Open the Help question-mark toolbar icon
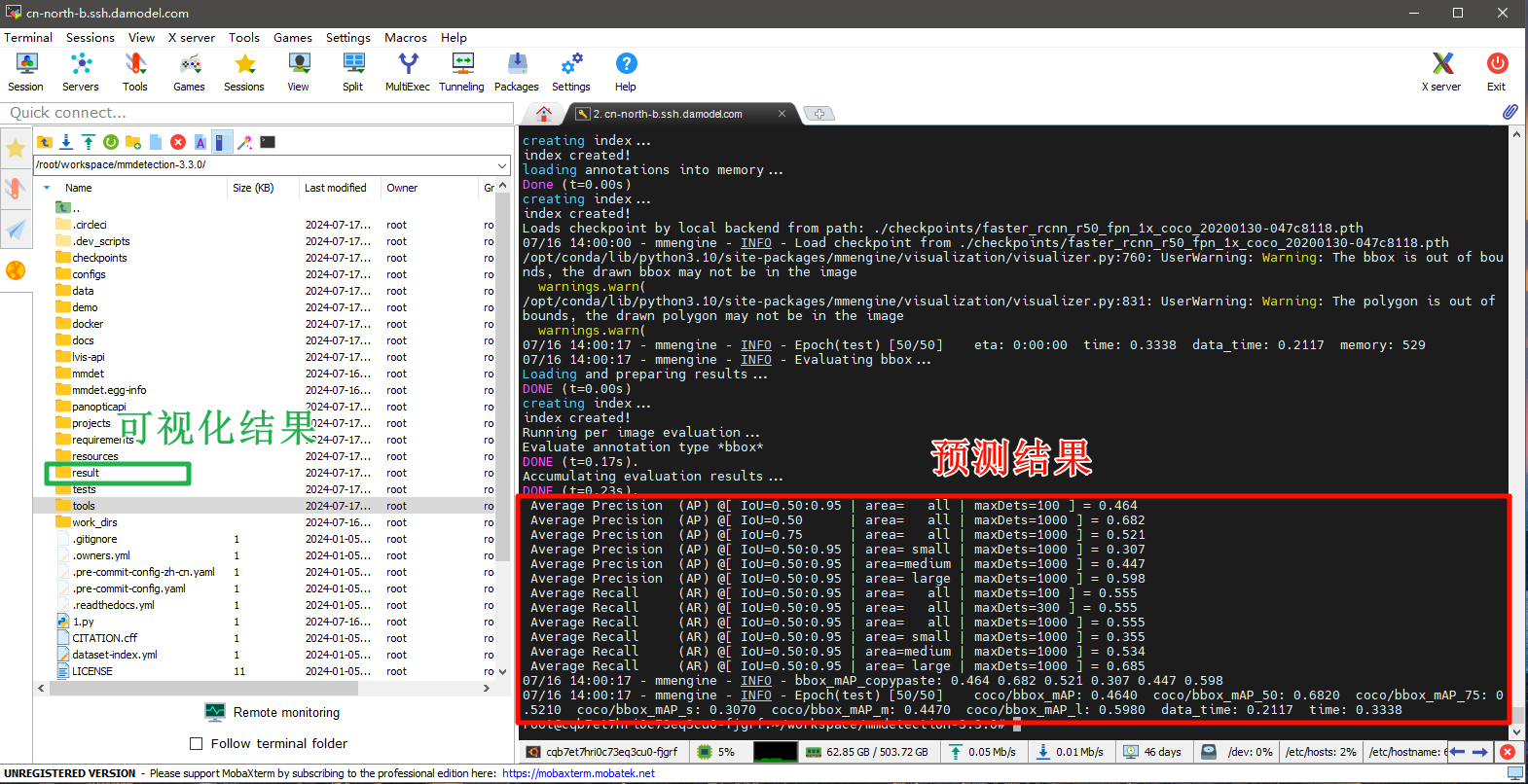 coord(626,72)
